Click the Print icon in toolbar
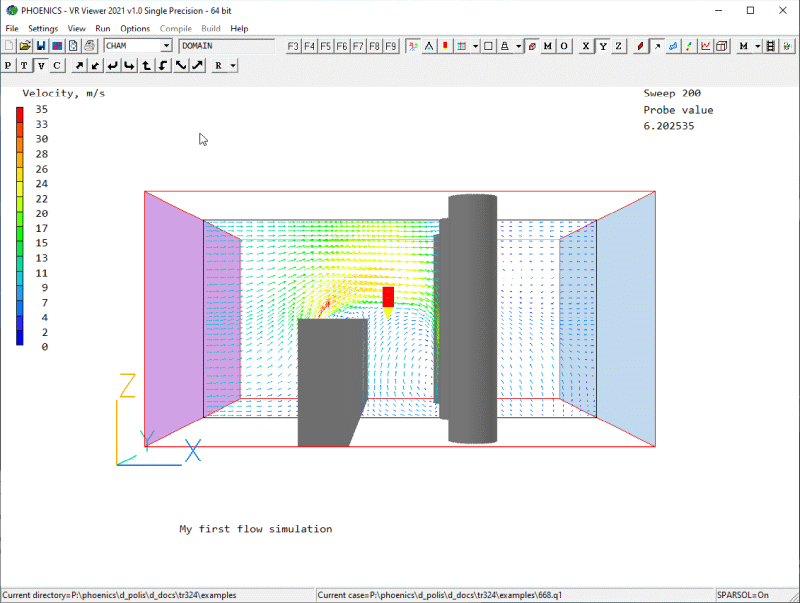 89,46
